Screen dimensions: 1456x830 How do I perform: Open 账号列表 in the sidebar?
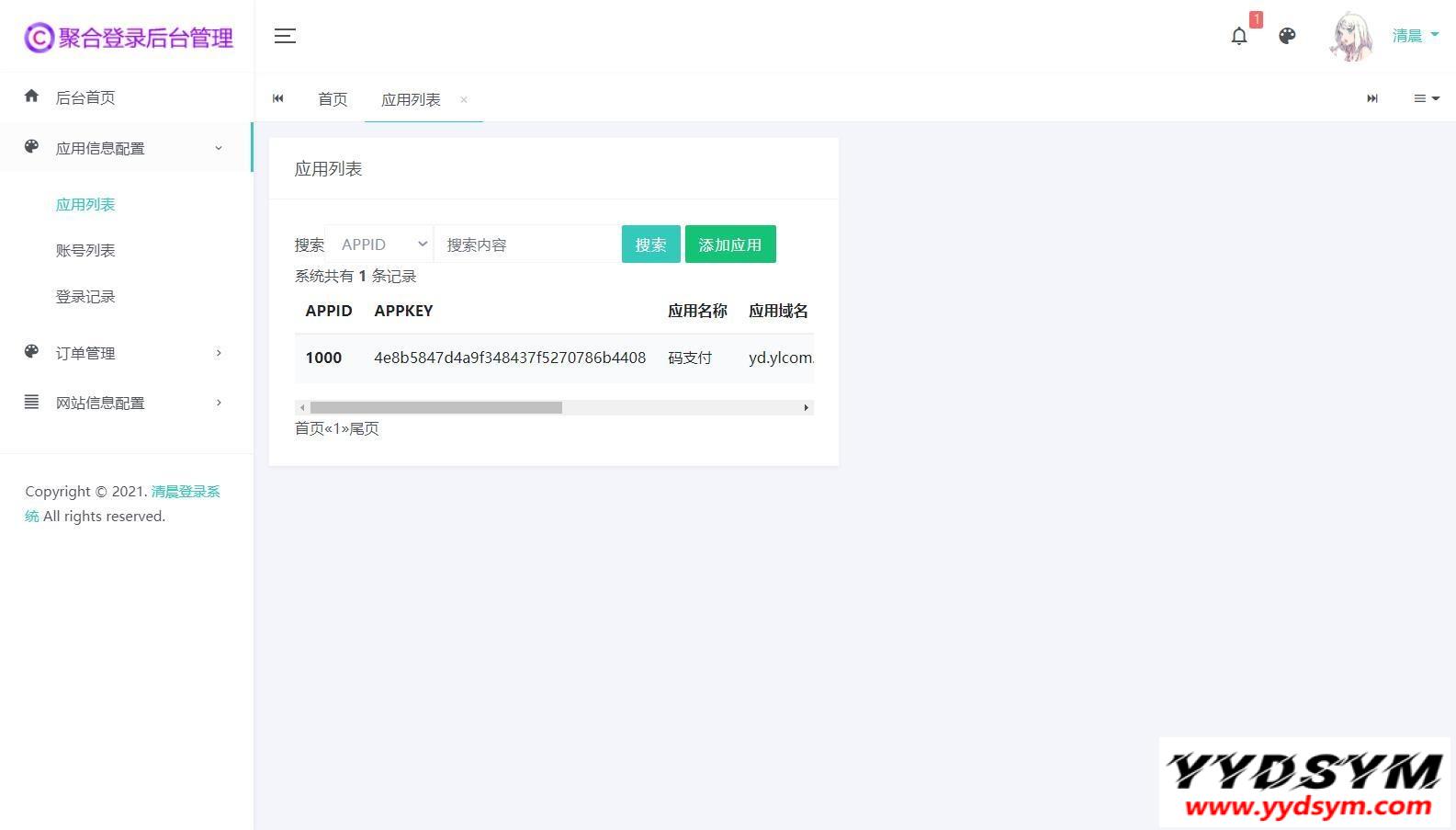pyautogui.click(x=85, y=250)
